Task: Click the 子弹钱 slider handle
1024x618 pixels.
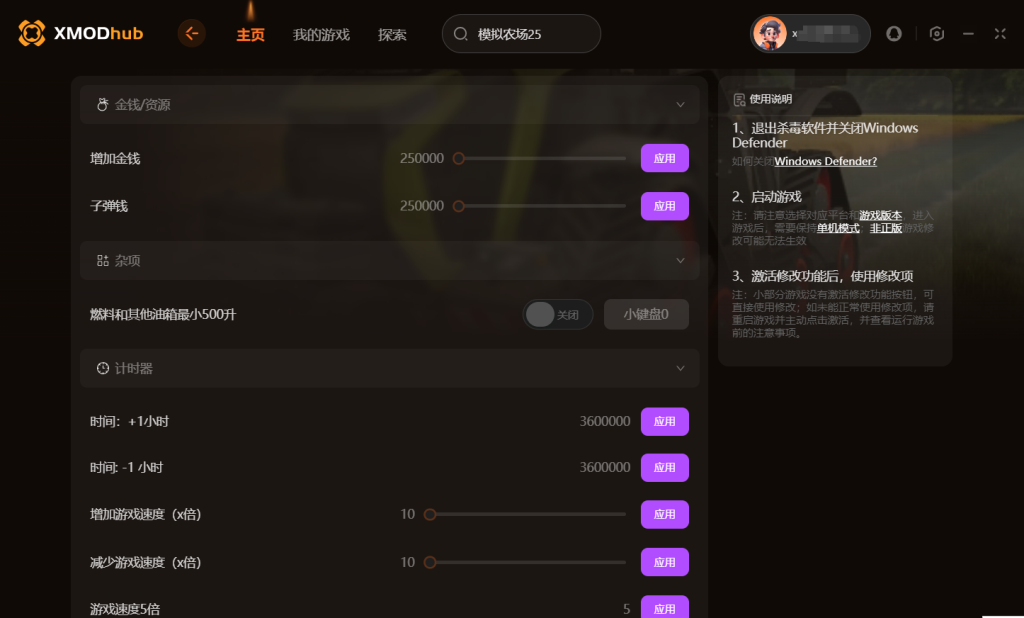Action: point(458,206)
